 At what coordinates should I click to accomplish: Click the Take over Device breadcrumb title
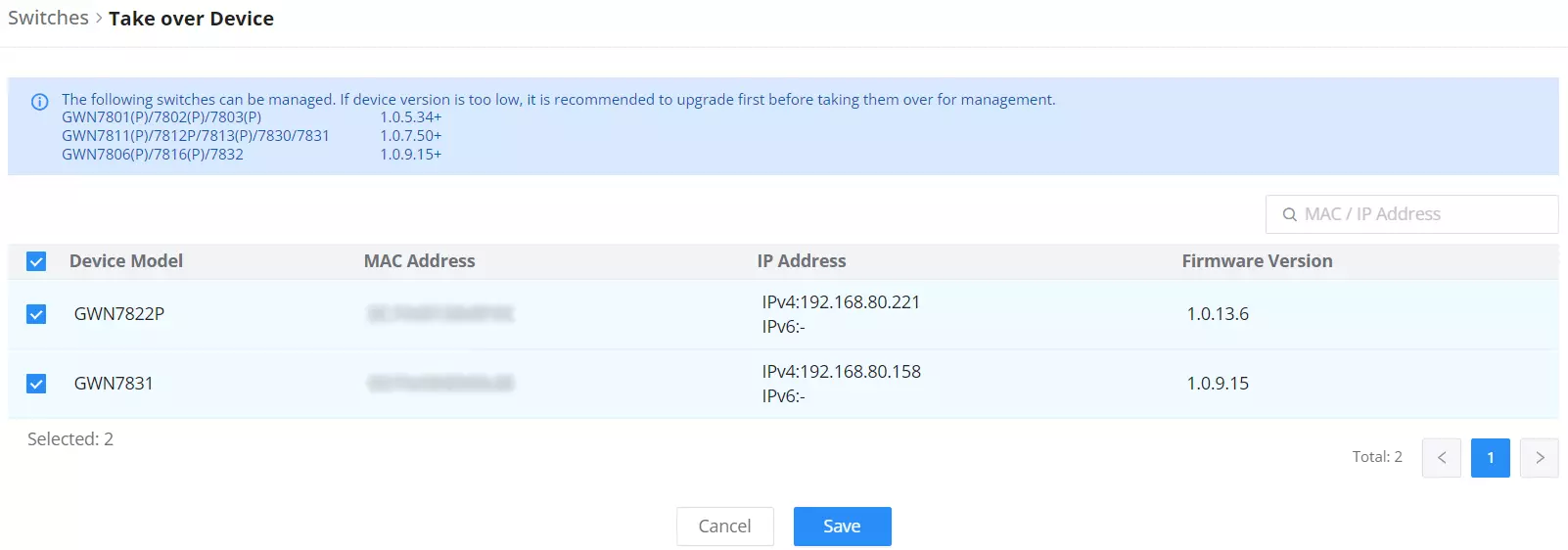pos(191,19)
